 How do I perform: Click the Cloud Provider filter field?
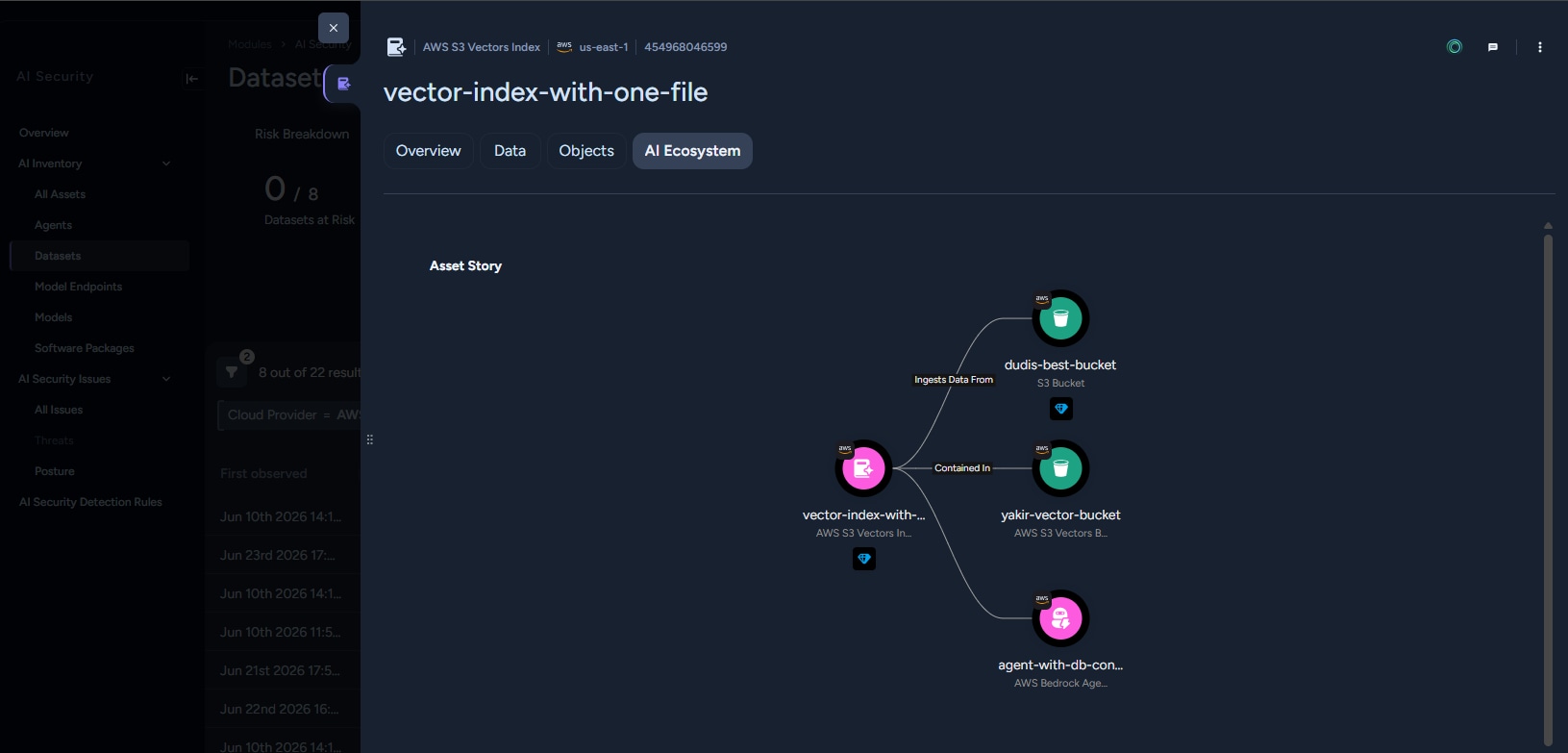(289, 414)
